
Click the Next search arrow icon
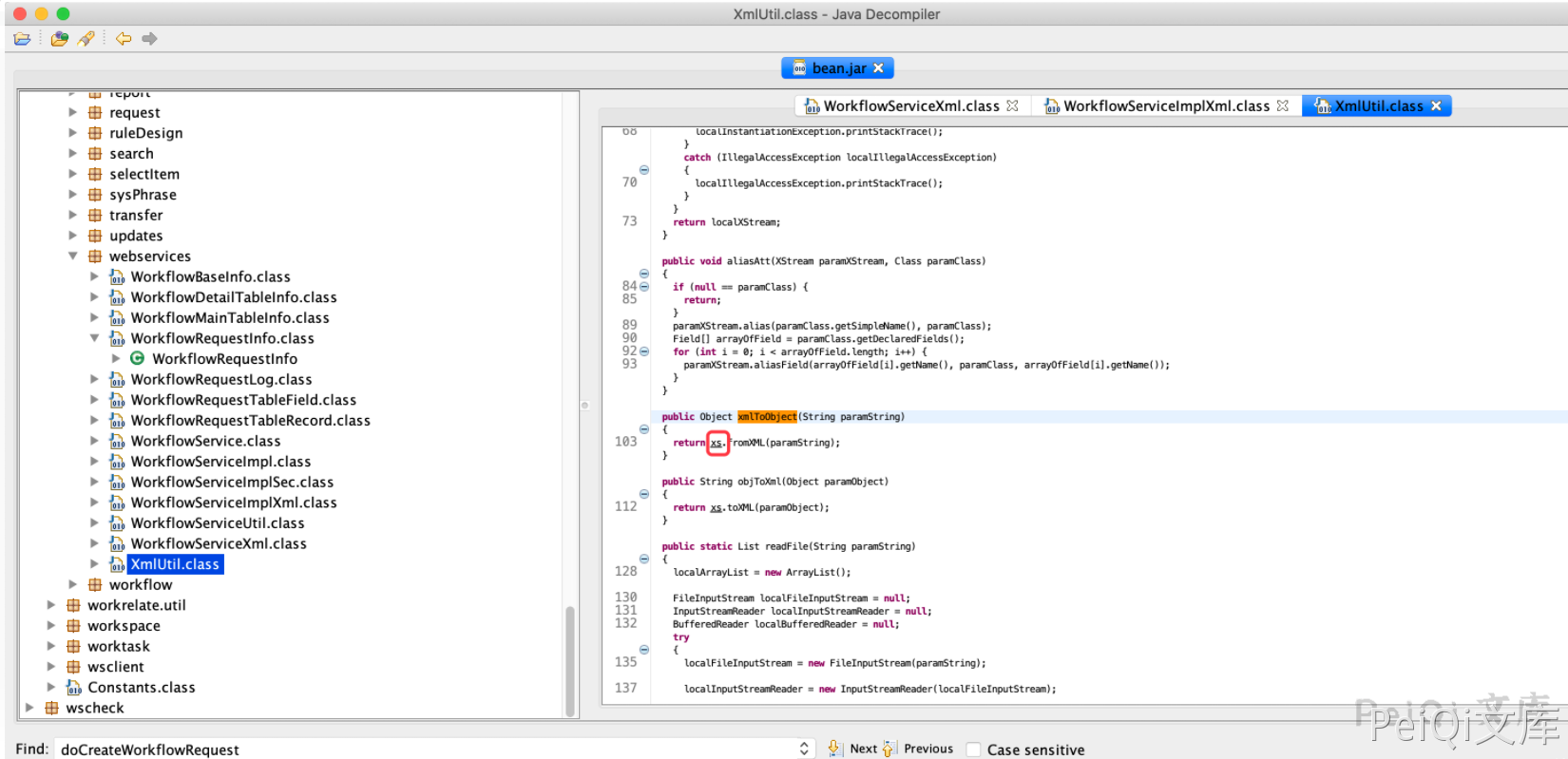(834, 749)
